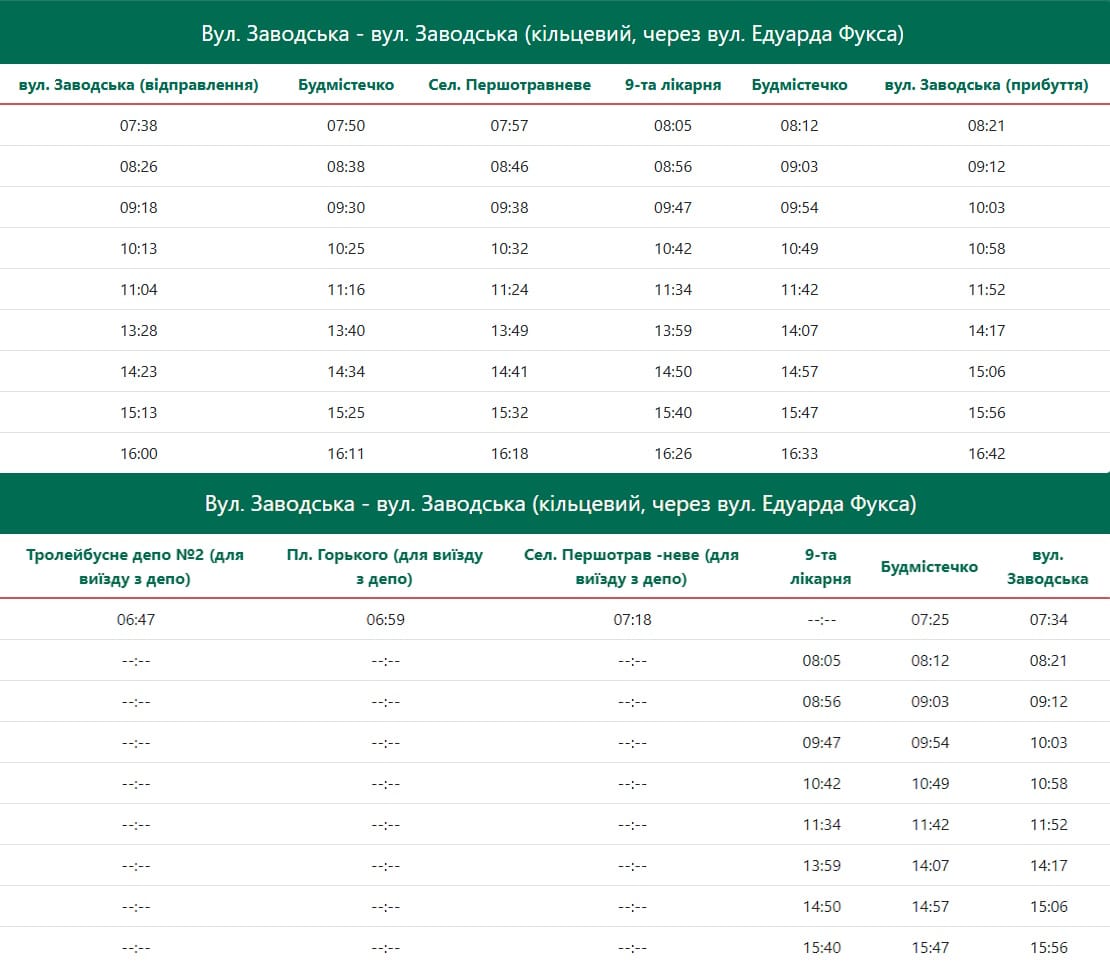Select the 13:28 departure time cell
The image size is (1110, 964).
pyautogui.click(x=138, y=331)
